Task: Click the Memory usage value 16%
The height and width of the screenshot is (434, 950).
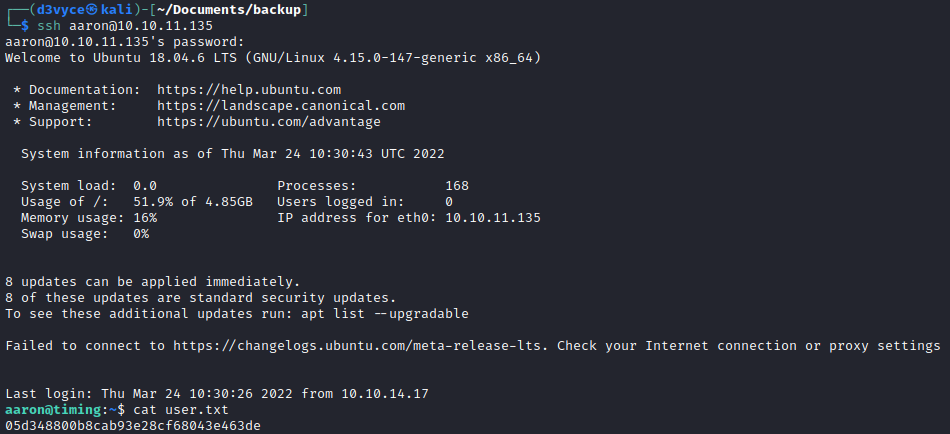Action: [145, 218]
